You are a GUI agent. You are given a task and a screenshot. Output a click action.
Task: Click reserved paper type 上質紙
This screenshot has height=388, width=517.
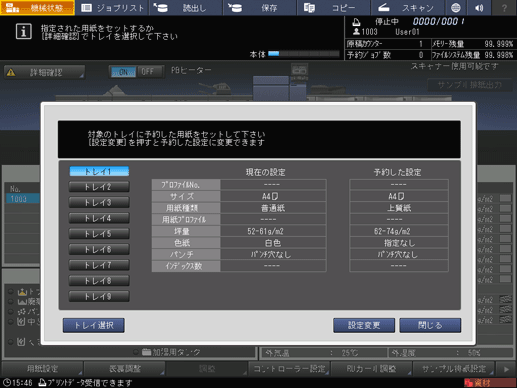pyautogui.click(x=399, y=208)
